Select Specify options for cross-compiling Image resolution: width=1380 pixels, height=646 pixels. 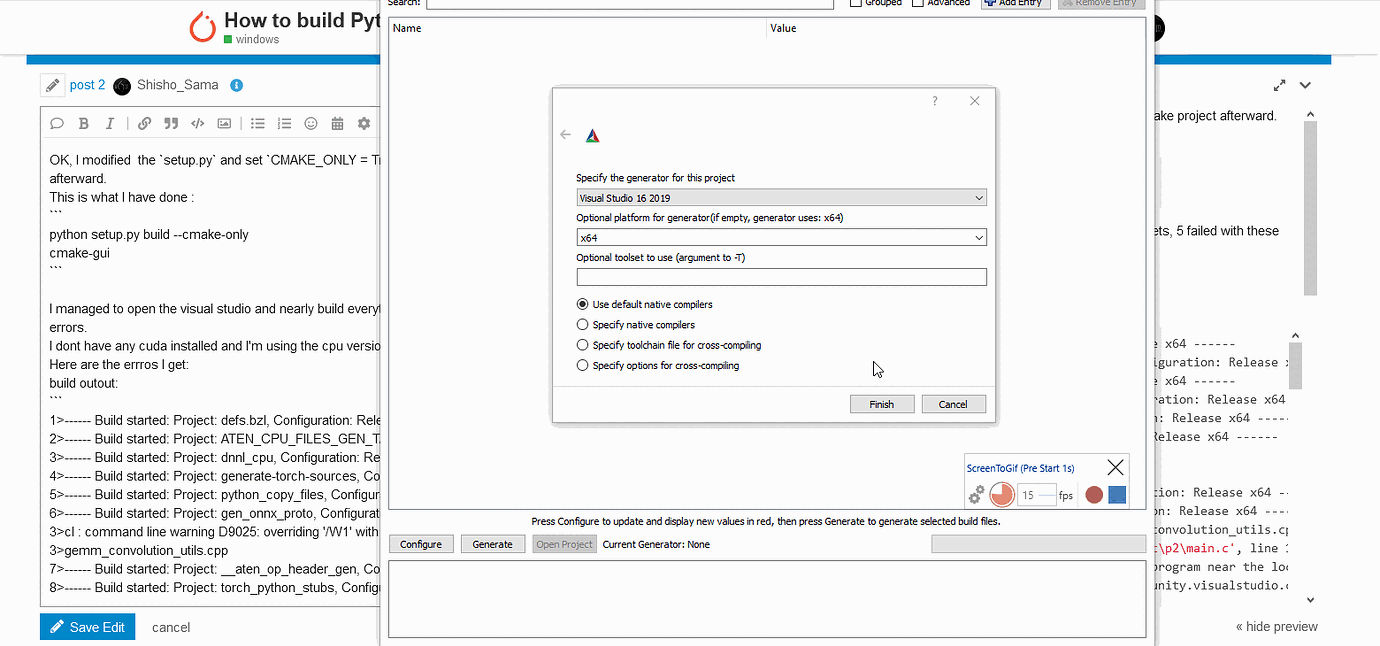[658, 366]
